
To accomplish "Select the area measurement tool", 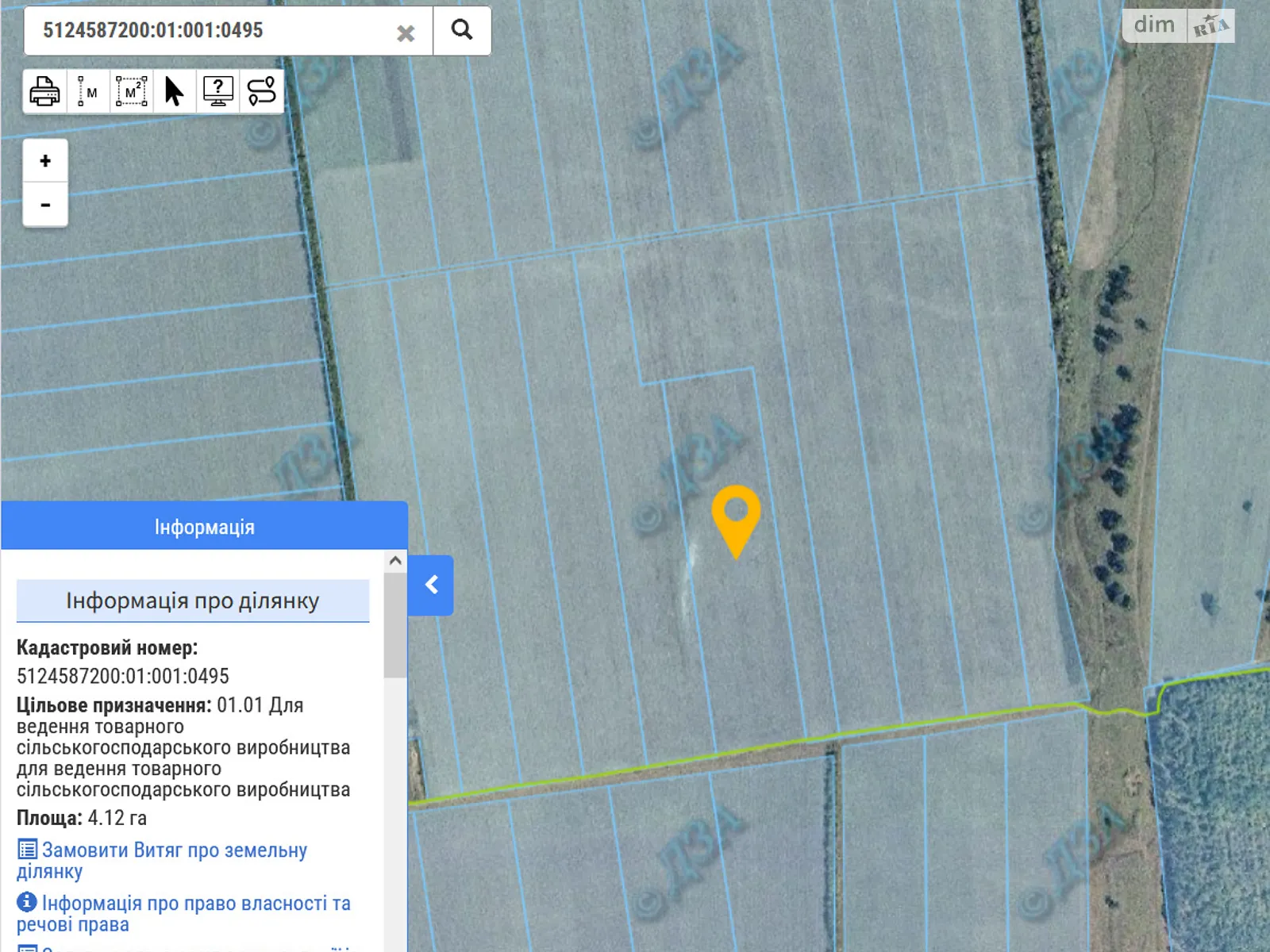I will [131, 92].
